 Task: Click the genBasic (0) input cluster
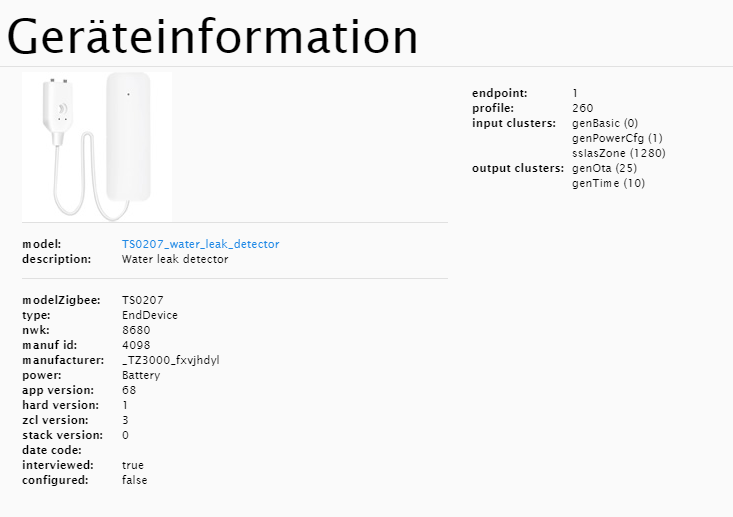tap(605, 123)
